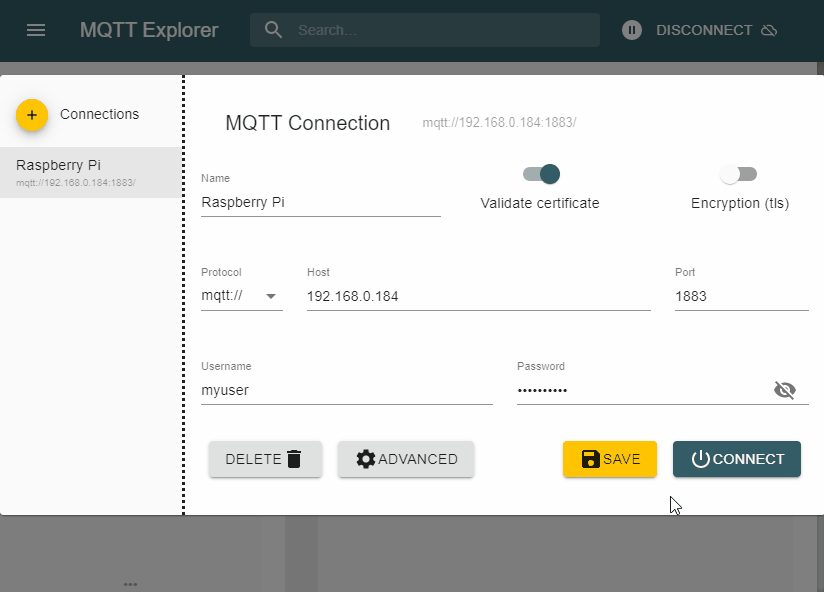Toggle the Validate certificate switch
Screen dimensions: 824x592
click(541, 174)
